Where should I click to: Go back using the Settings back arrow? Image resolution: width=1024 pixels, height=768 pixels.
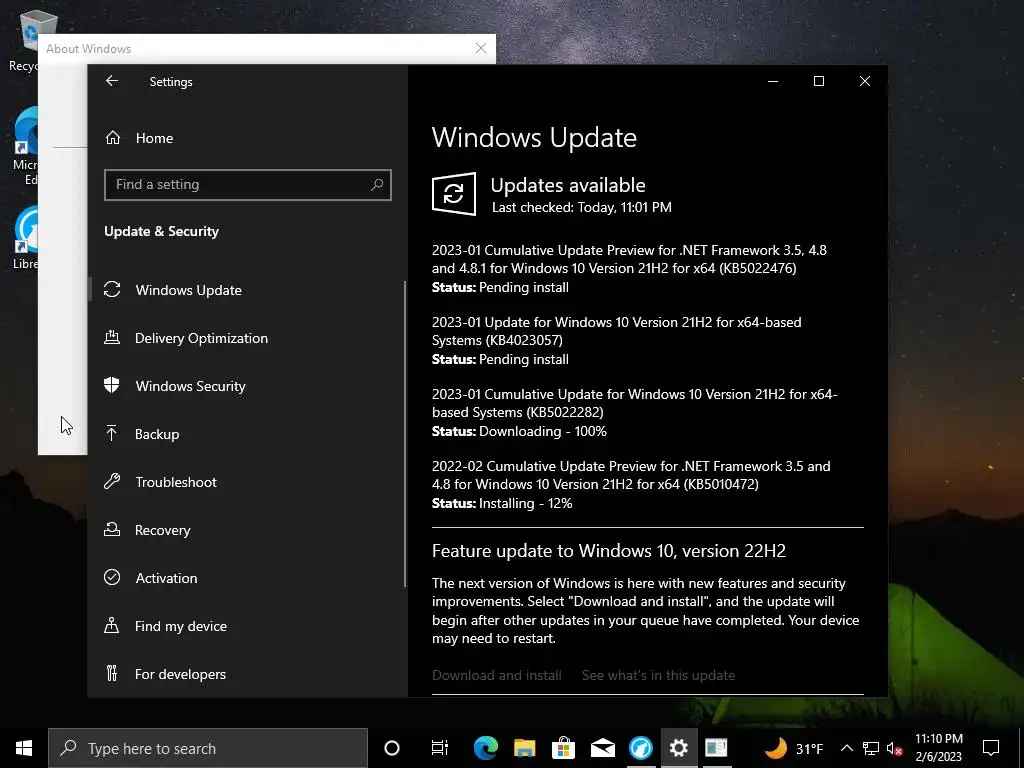(x=112, y=81)
